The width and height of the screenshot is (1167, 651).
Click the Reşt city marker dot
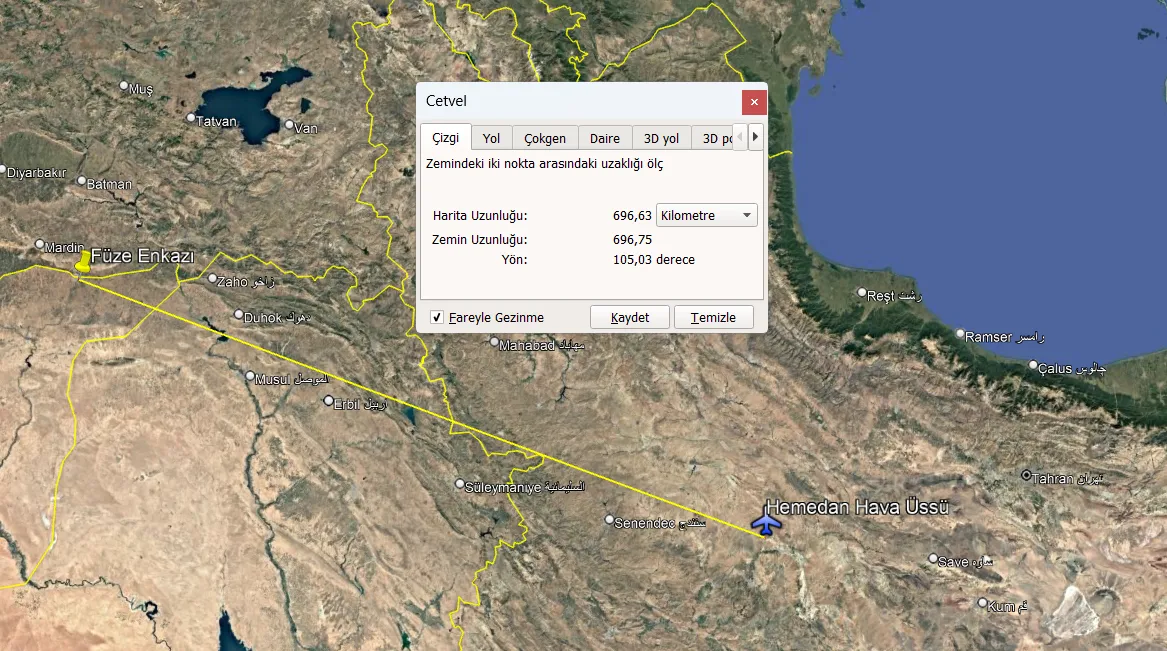tap(862, 292)
